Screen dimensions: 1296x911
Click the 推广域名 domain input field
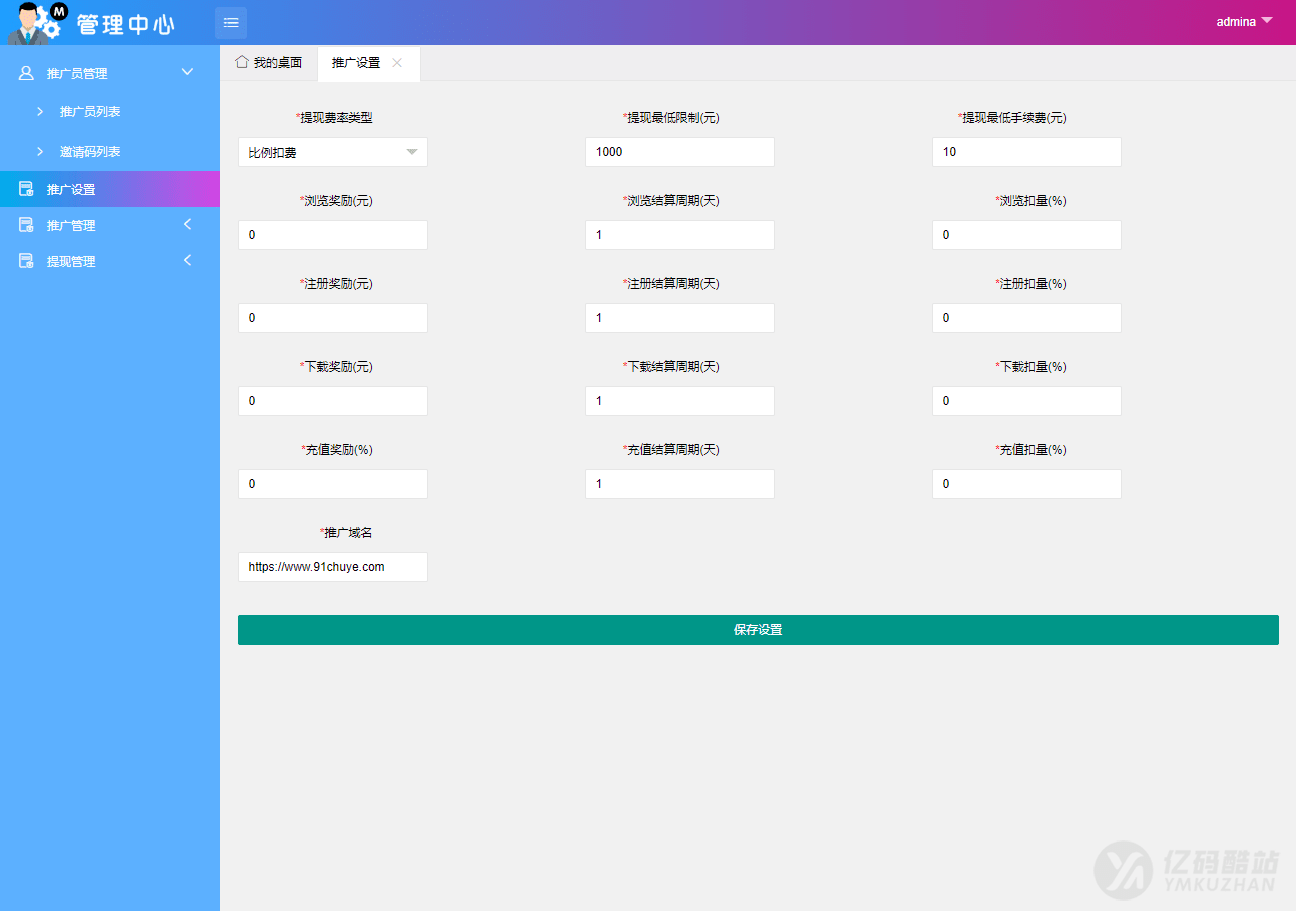click(332, 566)
